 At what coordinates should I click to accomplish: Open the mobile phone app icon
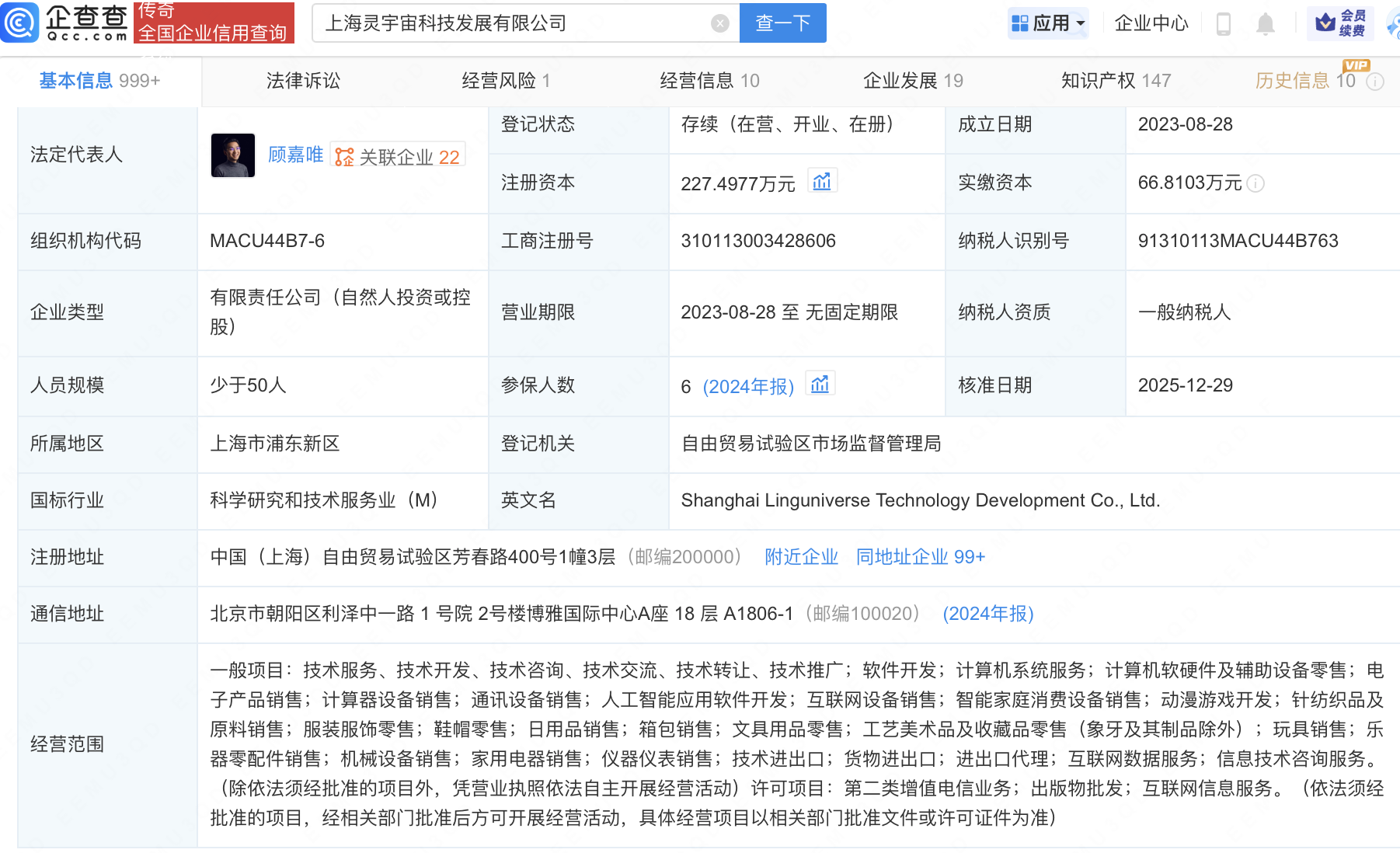(1223, 24)
